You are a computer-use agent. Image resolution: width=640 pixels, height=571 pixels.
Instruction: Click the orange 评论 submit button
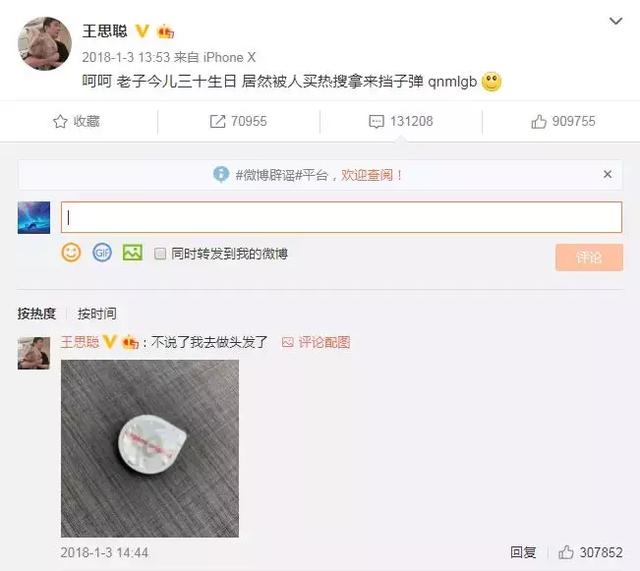[589, 258]
